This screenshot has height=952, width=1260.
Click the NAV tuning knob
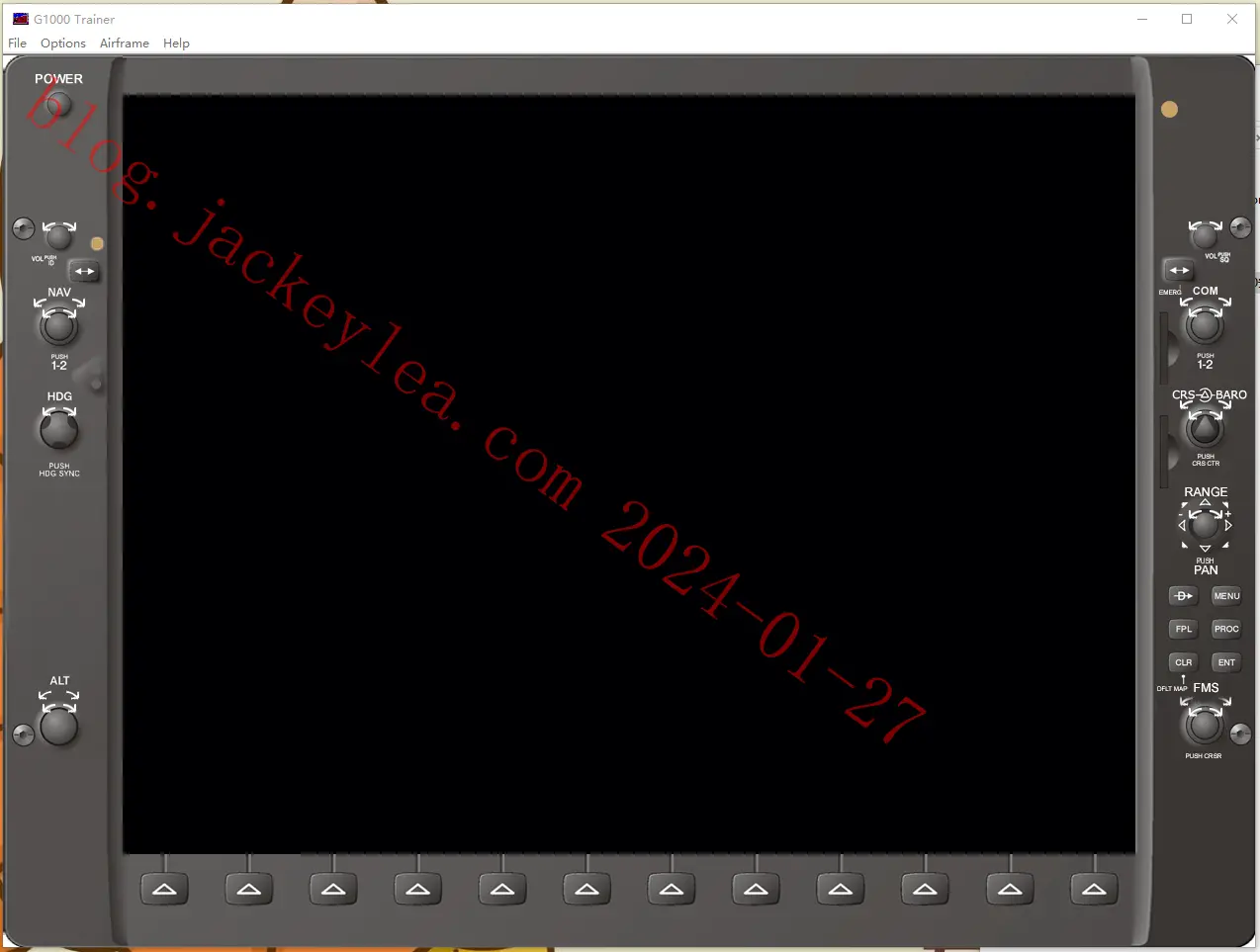(58, 326)
